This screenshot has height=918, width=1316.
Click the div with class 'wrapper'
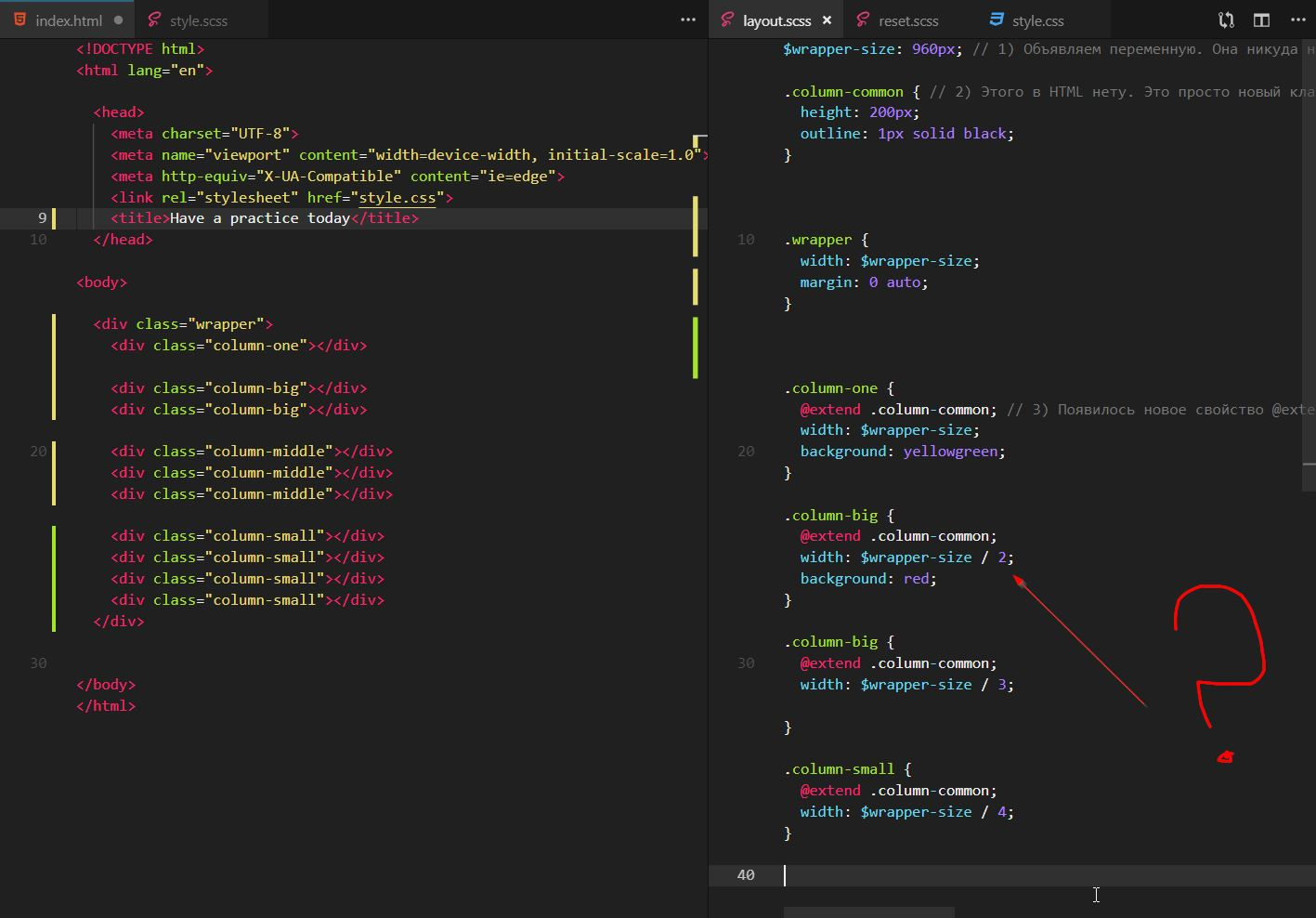point(183,324)
